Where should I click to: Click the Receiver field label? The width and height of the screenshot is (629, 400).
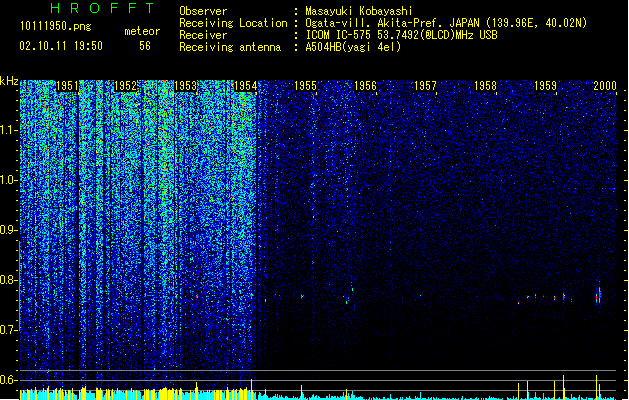(x=203, y=35)
